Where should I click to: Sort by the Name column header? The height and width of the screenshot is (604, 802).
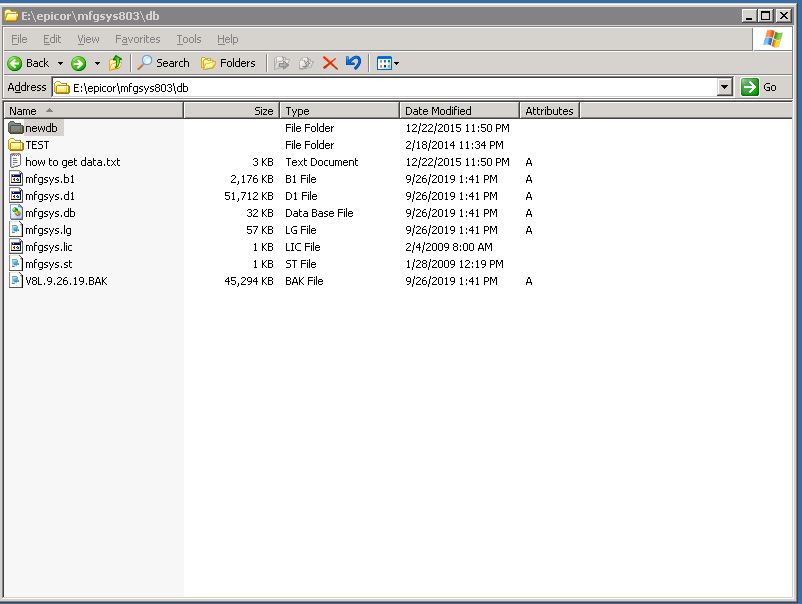click(x=94, y=110)
